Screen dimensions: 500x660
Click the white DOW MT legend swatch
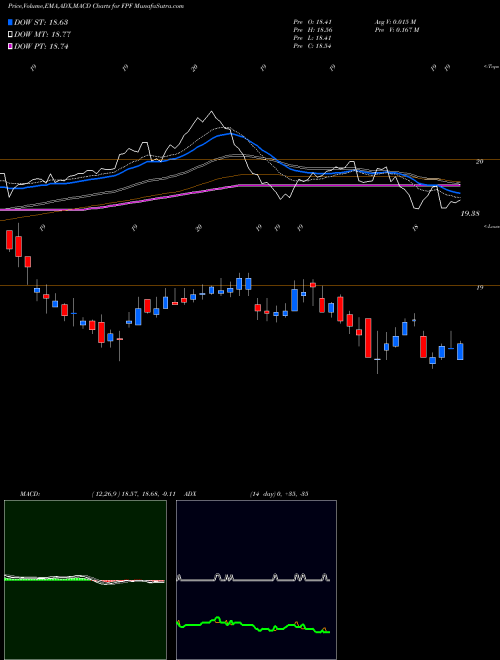(10, 35)
